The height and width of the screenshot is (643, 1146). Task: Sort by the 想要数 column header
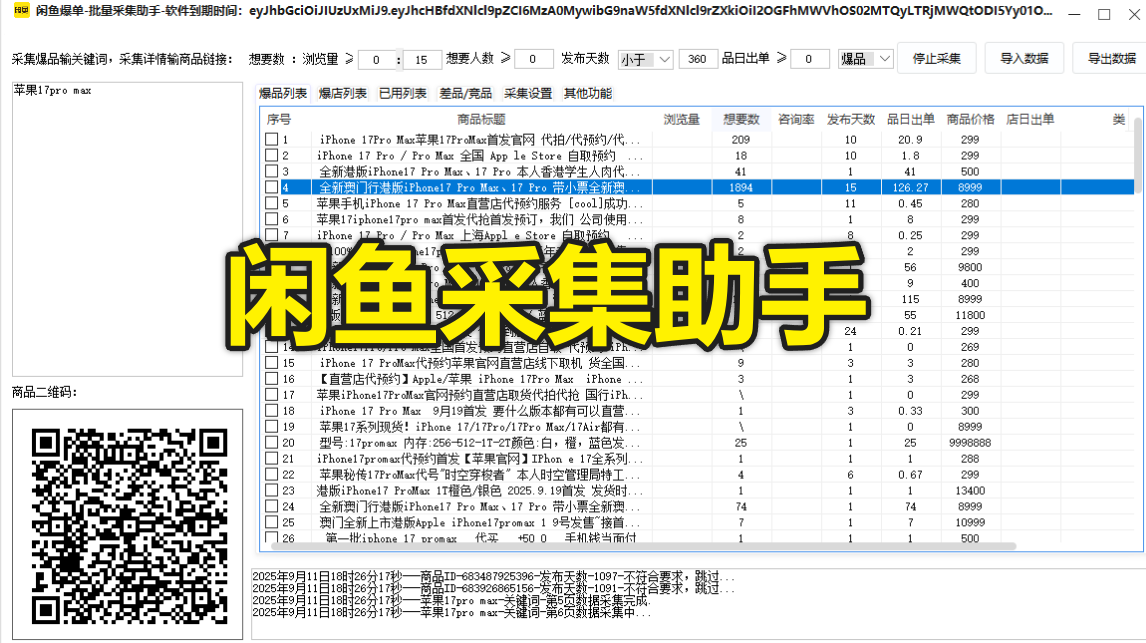click(x=740, y=120)
